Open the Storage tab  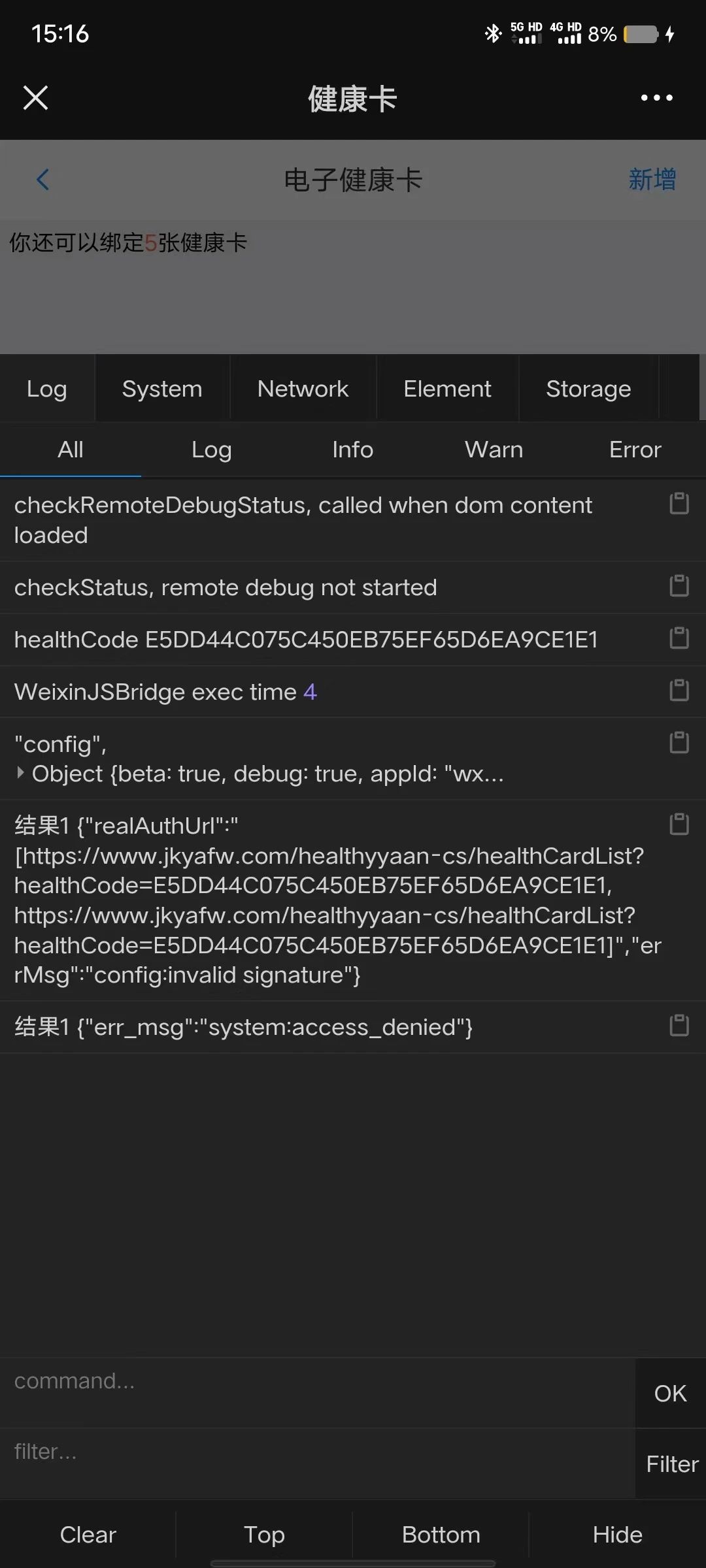click(588, 389)
